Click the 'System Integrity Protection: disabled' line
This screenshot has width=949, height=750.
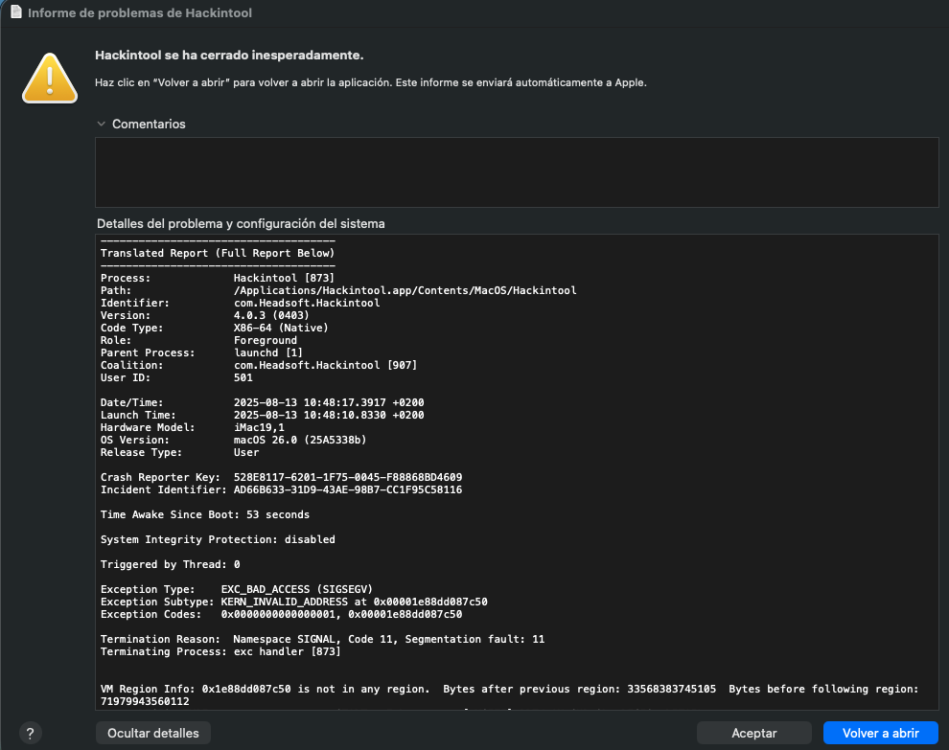pyautogui.click(x=217, y=539)
